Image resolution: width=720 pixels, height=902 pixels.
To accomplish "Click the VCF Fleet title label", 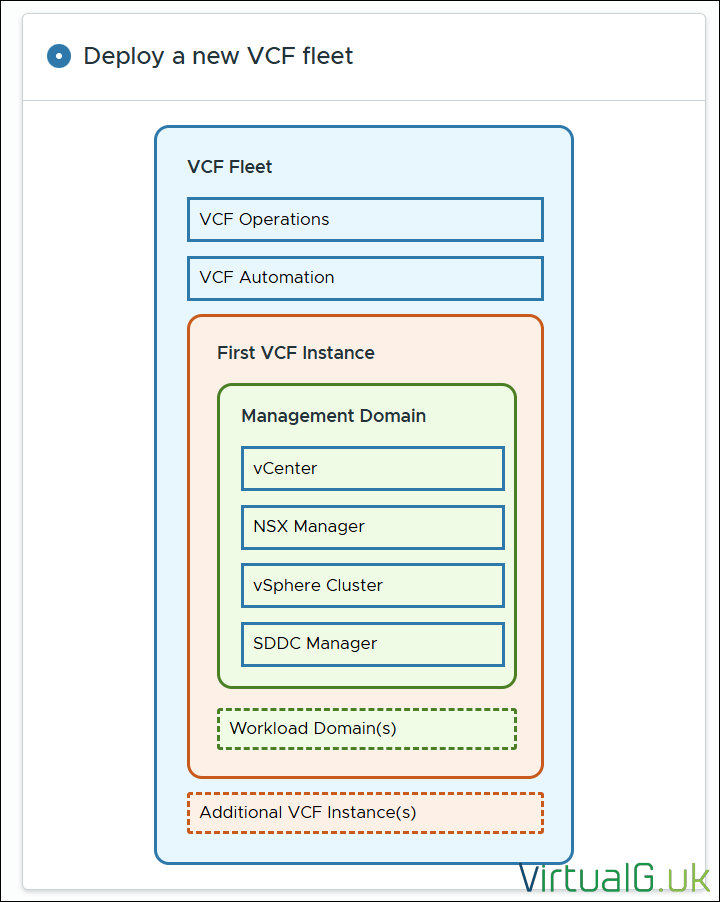I will click(x=230, y=167).
